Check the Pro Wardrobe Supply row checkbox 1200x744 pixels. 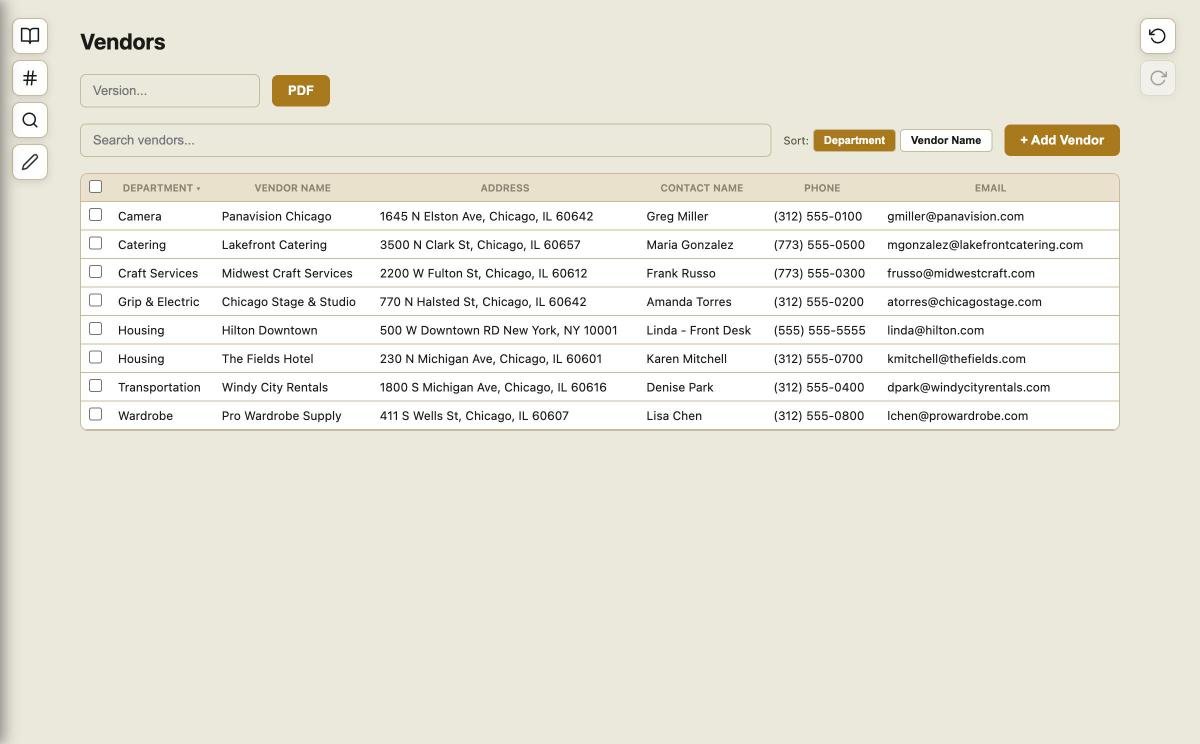96,414
